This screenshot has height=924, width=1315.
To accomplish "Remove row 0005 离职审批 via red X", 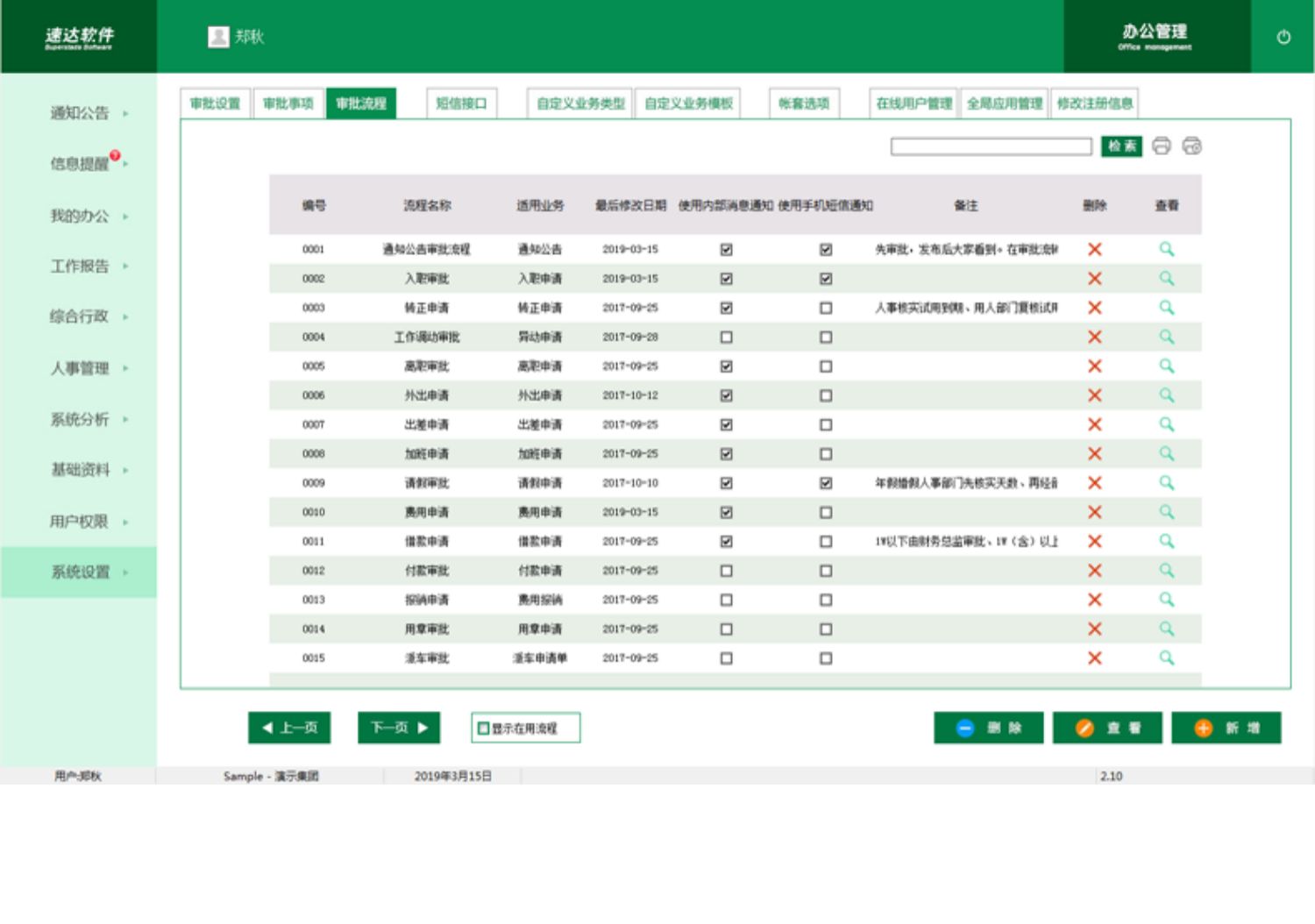I will (x=1095, y=366).
